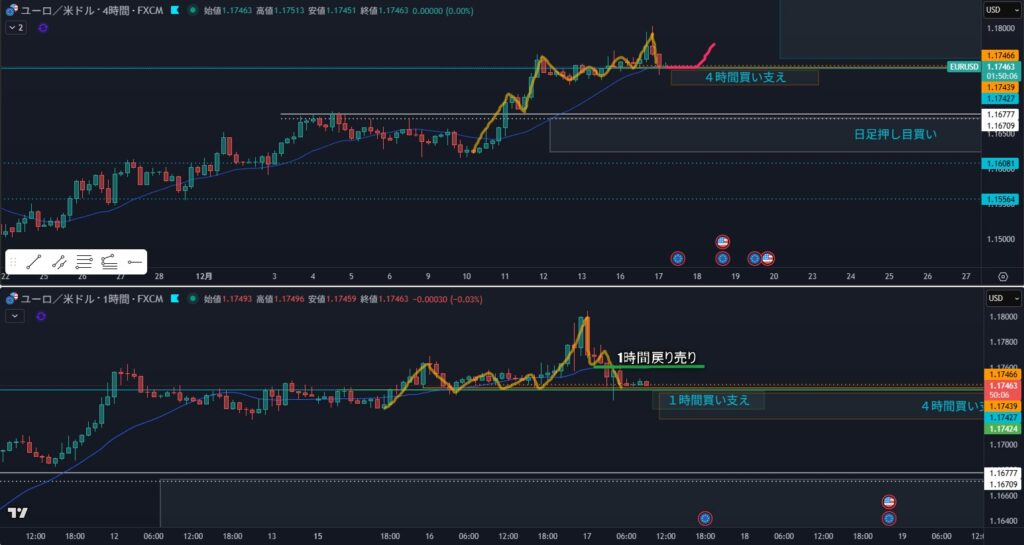This screenshot has height=545, width=1024.
Task: Click the cyan flag icon in lower chart
Action: pos(177,298)
